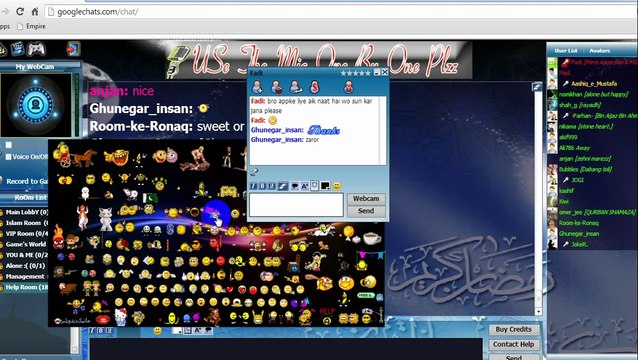Pick the Hello Kitty emoticon
Viewport: 638px width, 360px height.
coord(120,316)
